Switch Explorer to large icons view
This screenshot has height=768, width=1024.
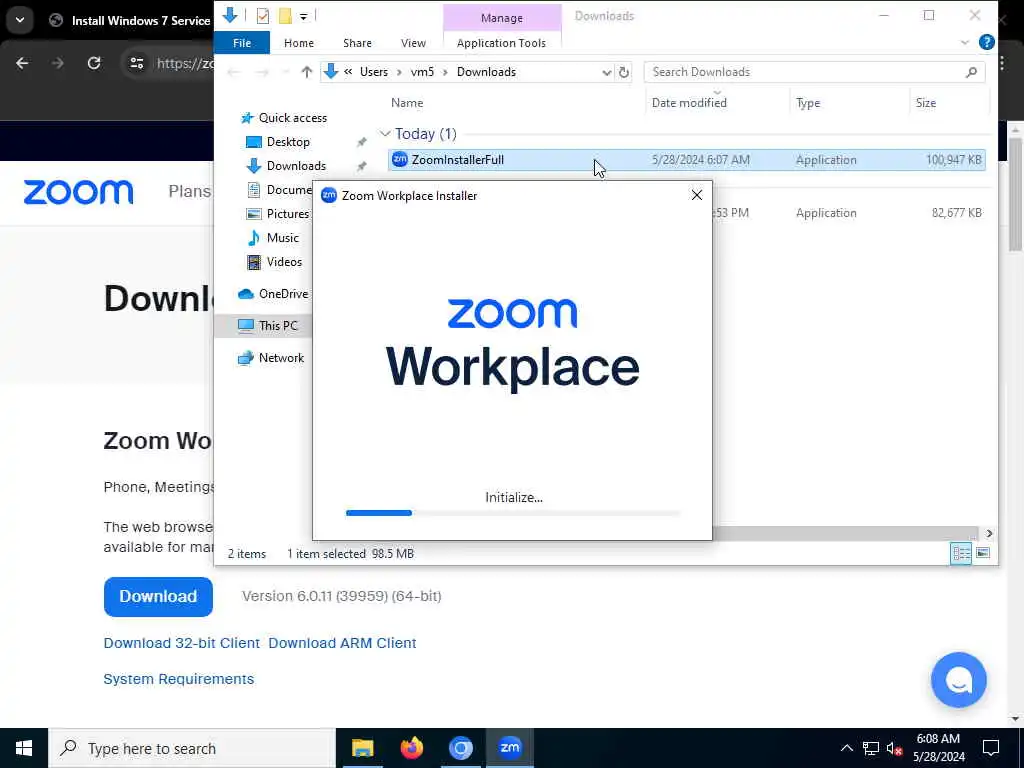click(x=982, y=554)
